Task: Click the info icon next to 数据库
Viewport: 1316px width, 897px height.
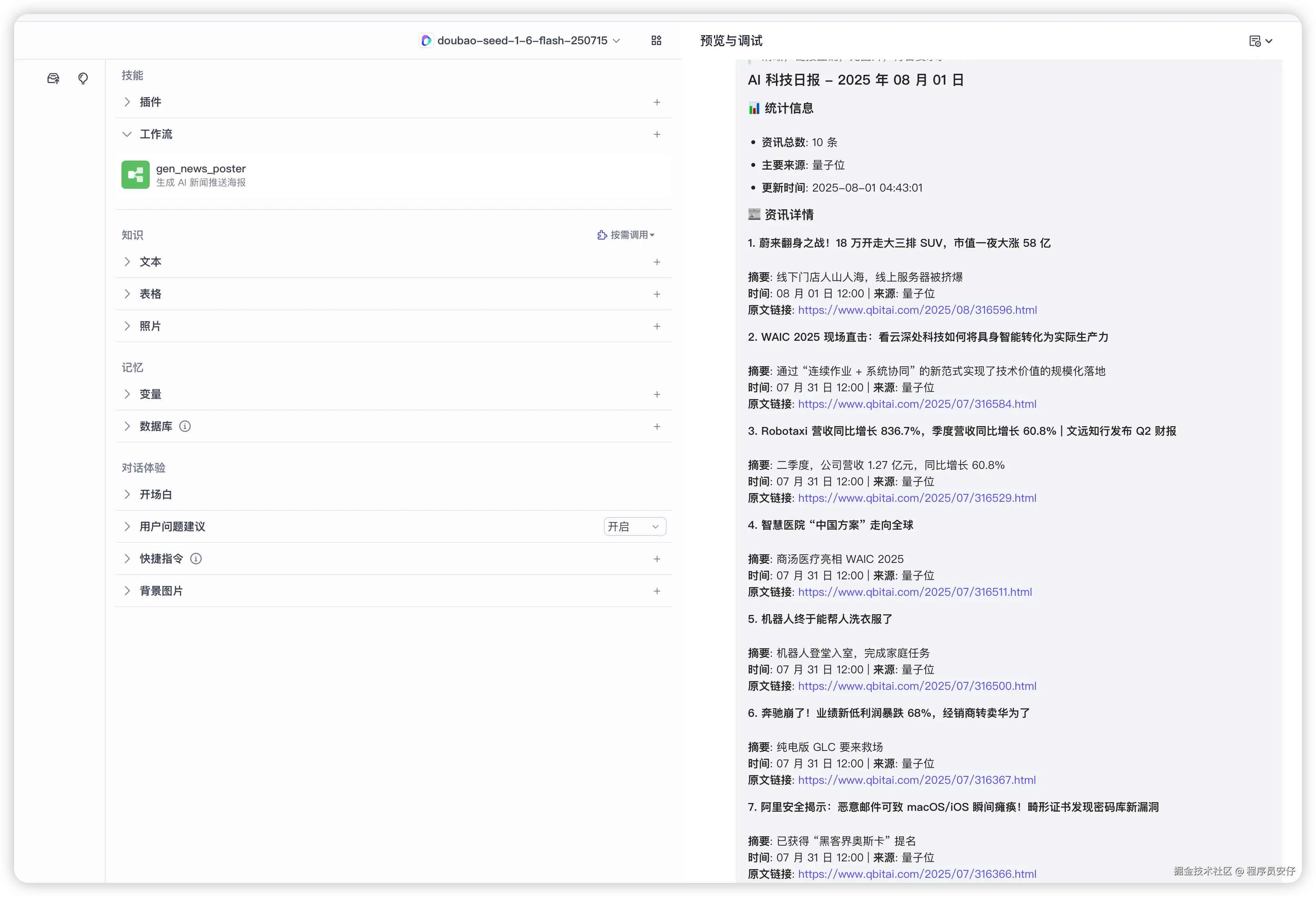Action: click(x=185, y=426)
